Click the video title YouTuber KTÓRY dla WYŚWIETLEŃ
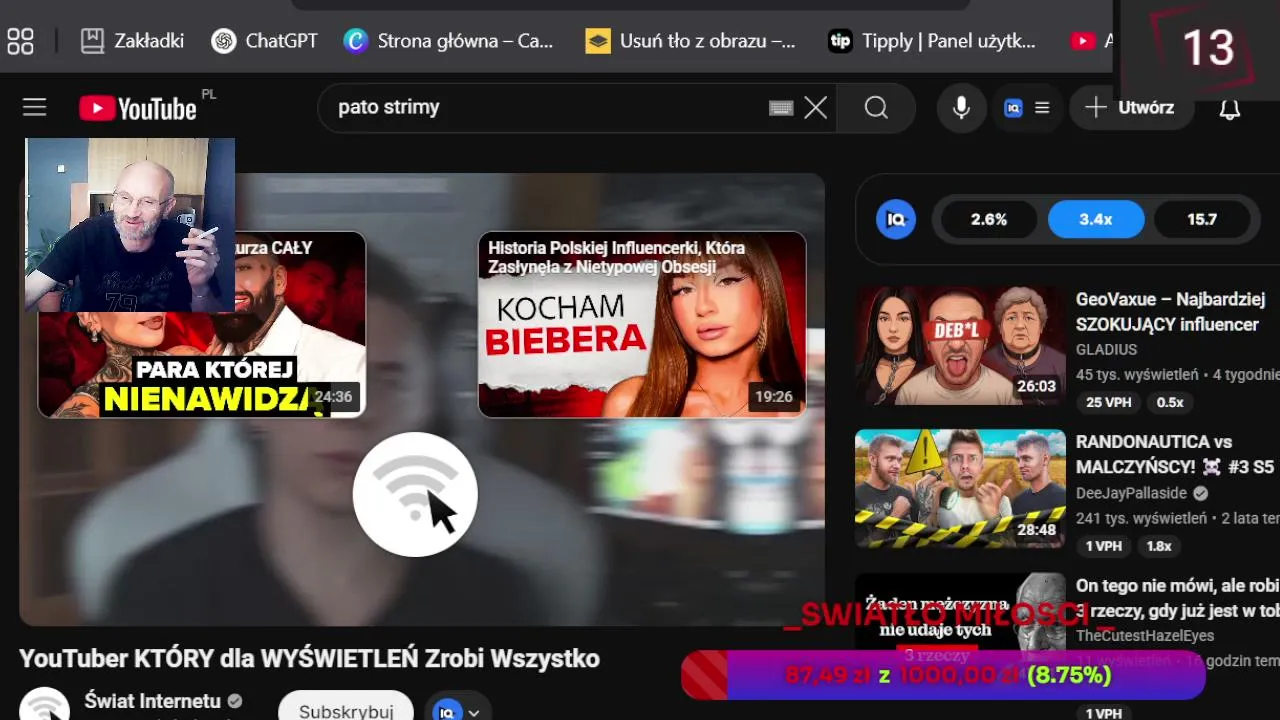 (309, 658)
